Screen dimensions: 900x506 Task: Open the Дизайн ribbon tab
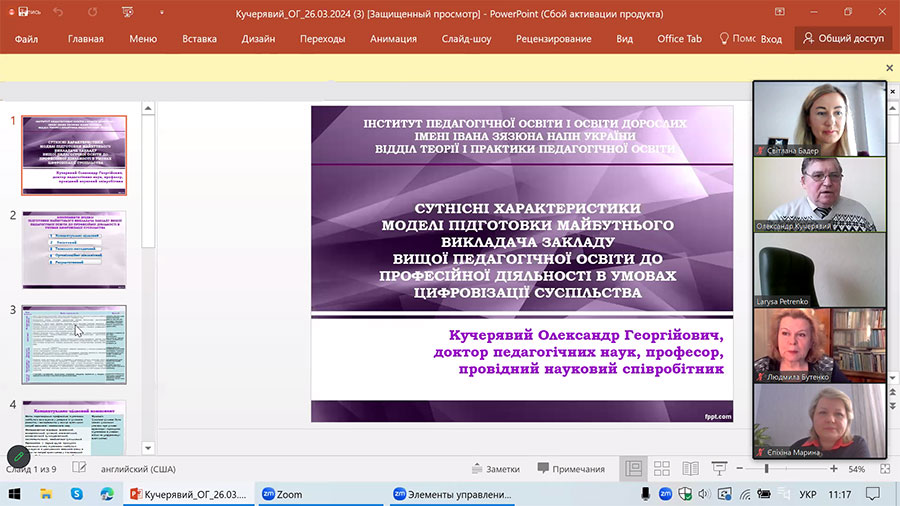click(258, 39)
